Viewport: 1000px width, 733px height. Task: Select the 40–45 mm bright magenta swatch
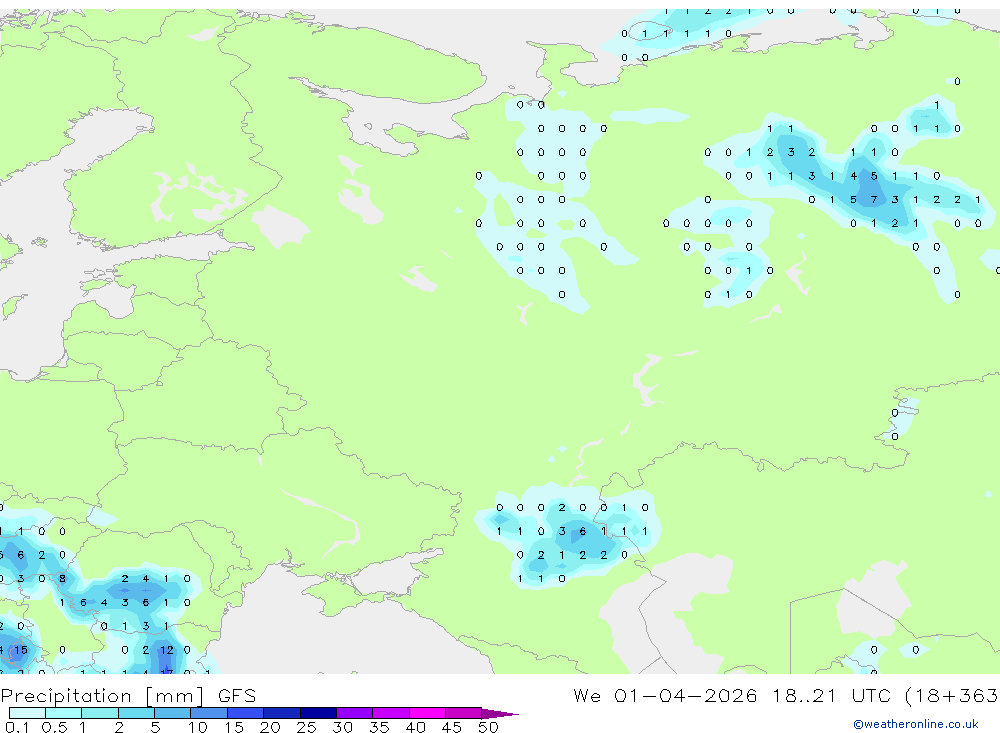[x=427, y=713]
